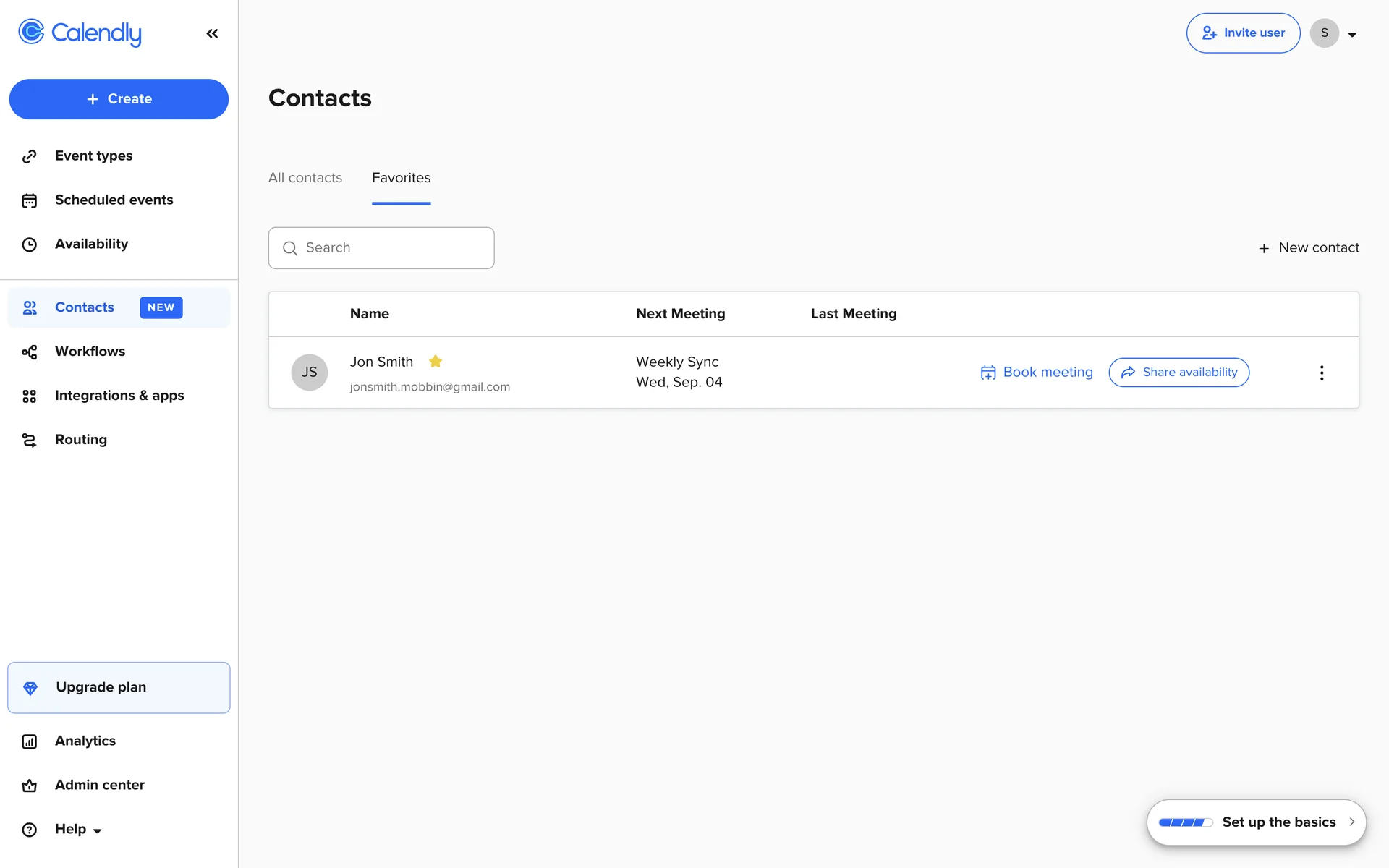Screen dimensions: 1389x868
Task: Click the Calendly logo
Action: click(80, 33)
